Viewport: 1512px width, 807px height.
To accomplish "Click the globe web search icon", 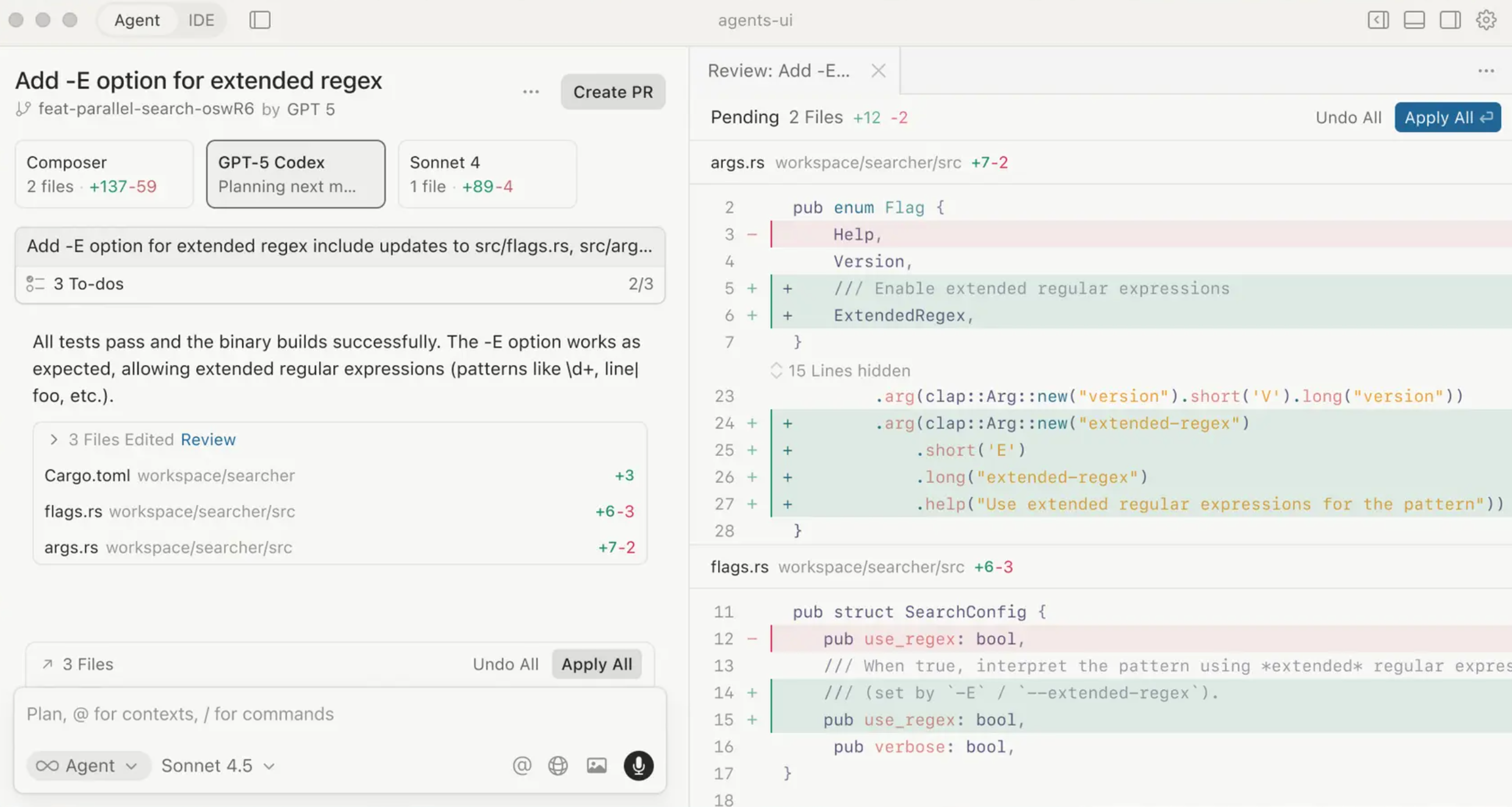I will point(558,765).
